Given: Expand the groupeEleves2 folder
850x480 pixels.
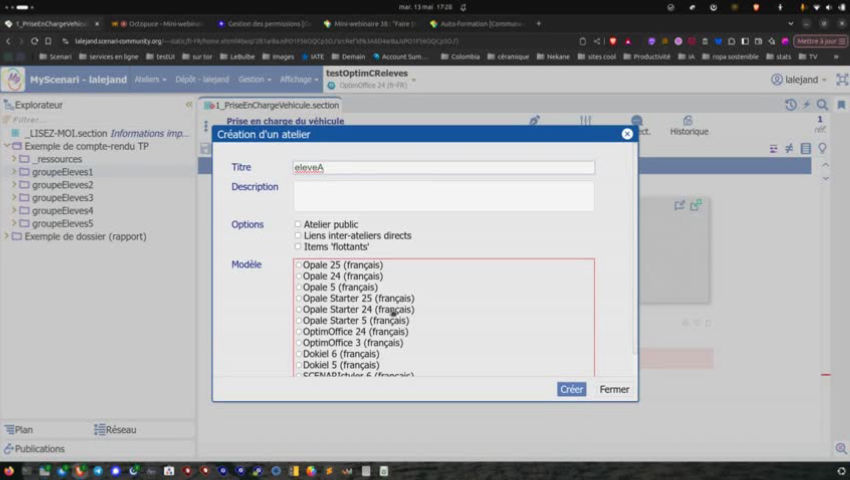Looking at the screenshot, I should point(14,184).
